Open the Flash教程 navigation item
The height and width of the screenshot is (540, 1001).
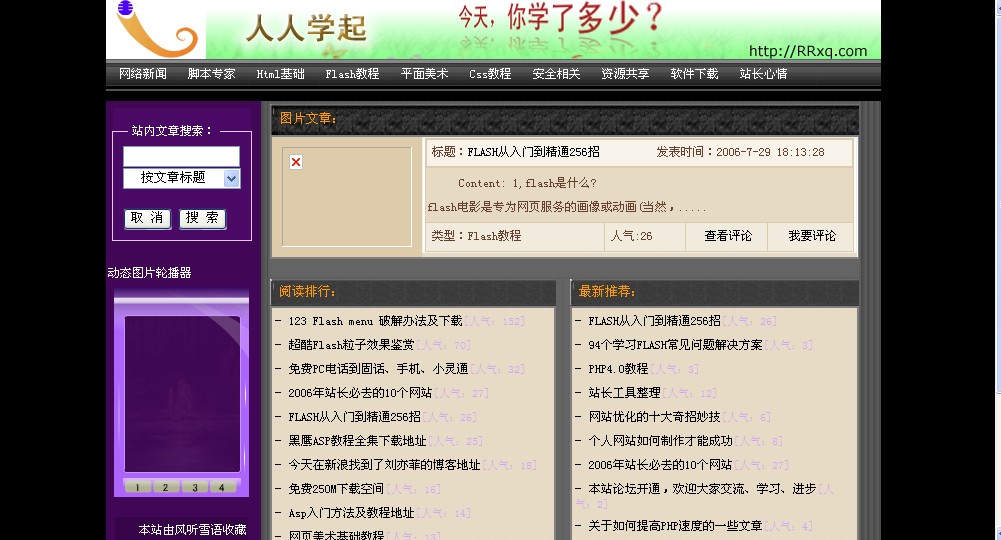pyautogui.click(x=352, y=74)
